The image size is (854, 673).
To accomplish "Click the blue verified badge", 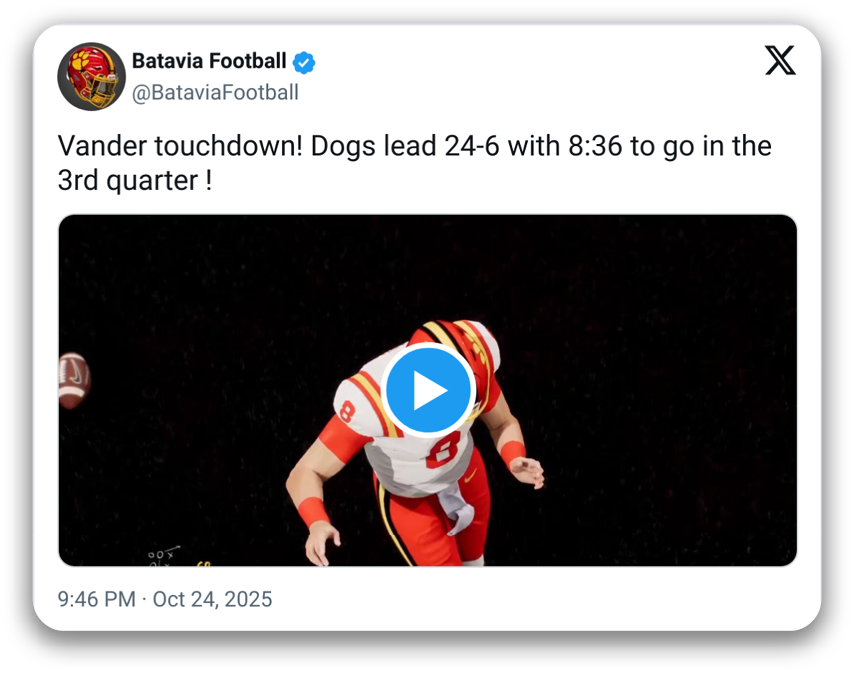I will pyautogui.click(x=304, y=62).
